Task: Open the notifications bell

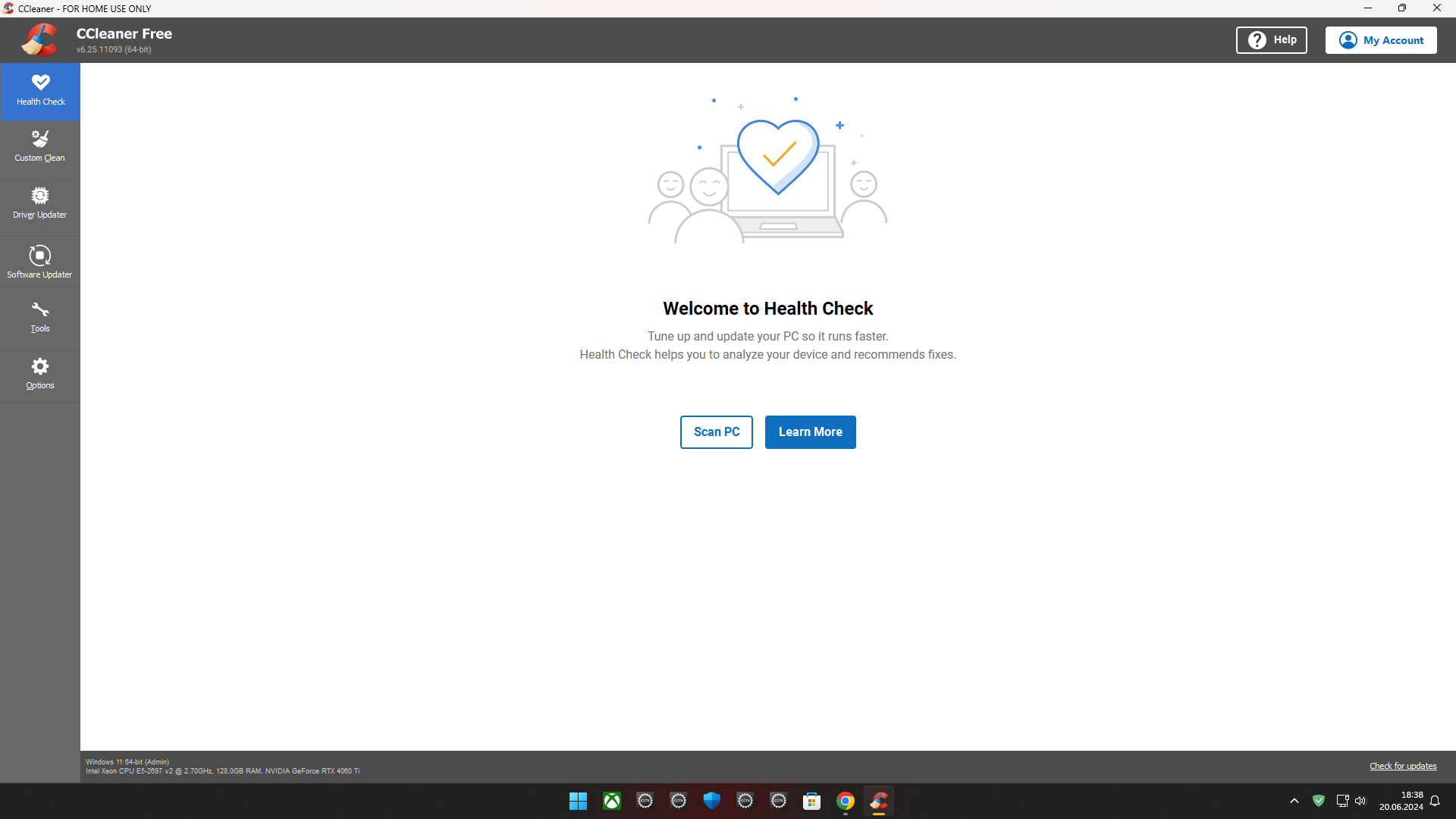Action: pyautogui.click(x=1434, y=801)
